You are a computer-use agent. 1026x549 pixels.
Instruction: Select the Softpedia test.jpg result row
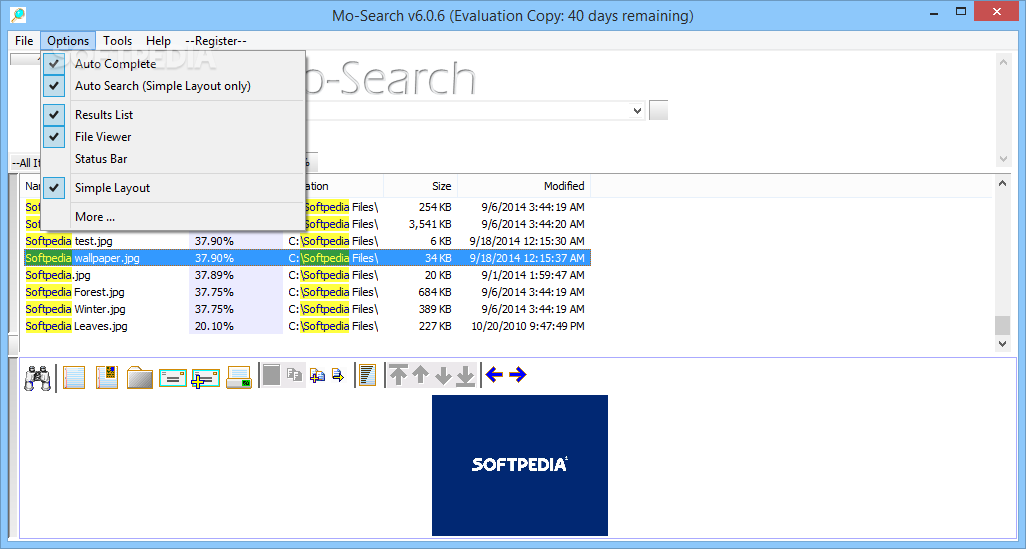[307, 241]
